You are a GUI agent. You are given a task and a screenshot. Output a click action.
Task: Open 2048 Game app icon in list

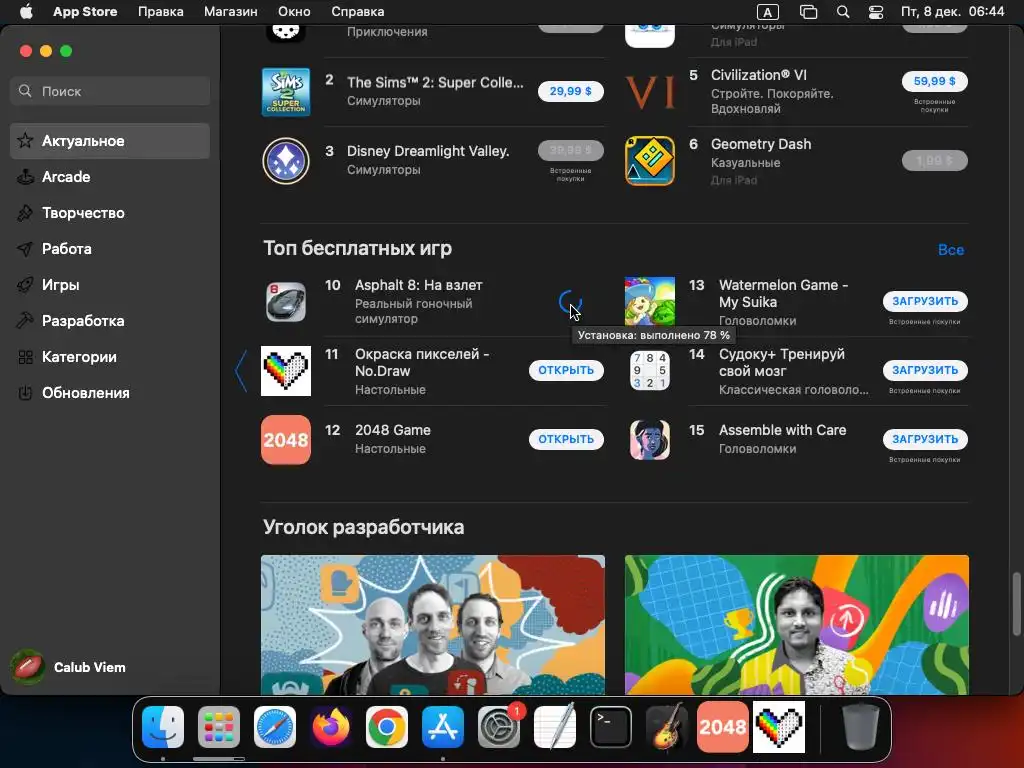click(x=286, y=440)
